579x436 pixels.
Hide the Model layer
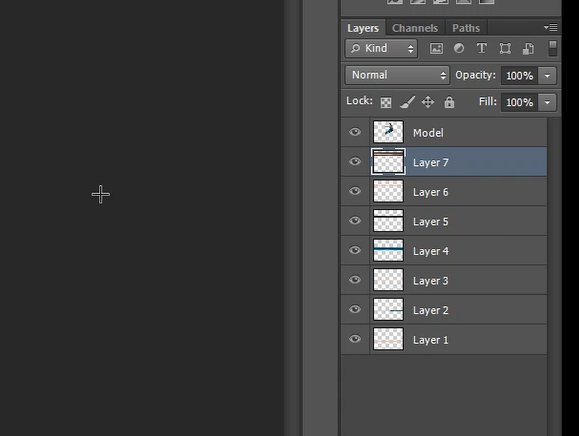[355, 132]
